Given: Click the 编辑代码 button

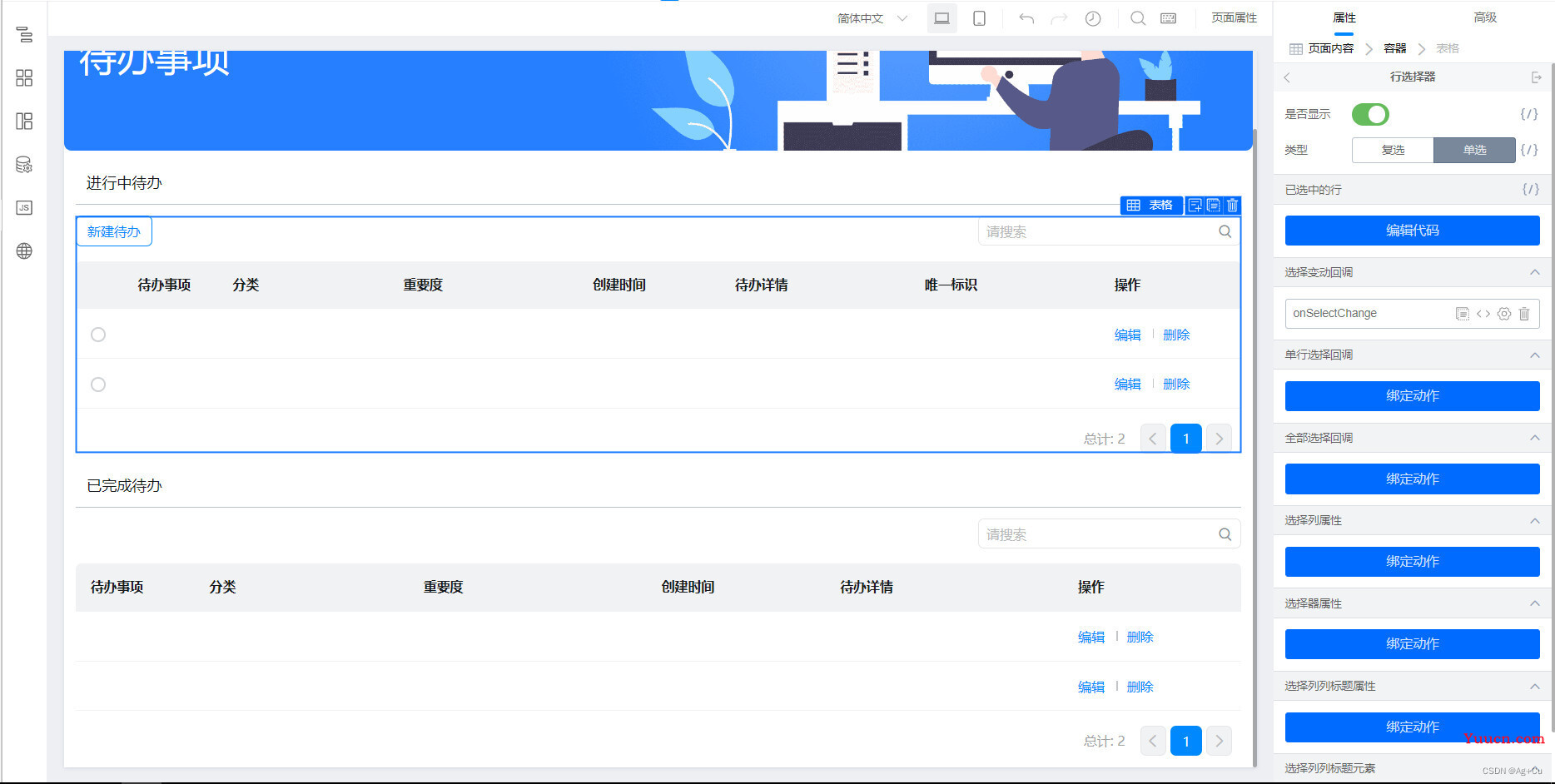Looking at the screenshot, I should [x=1412, y=231].
